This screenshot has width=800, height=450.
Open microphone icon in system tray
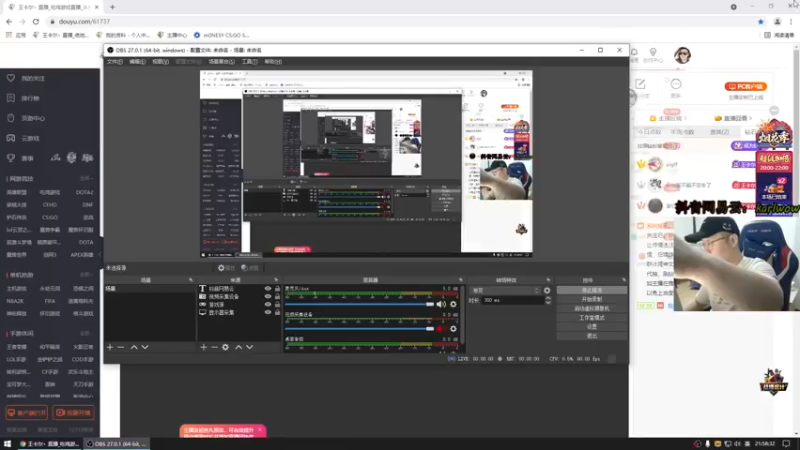tap(707, 444)
